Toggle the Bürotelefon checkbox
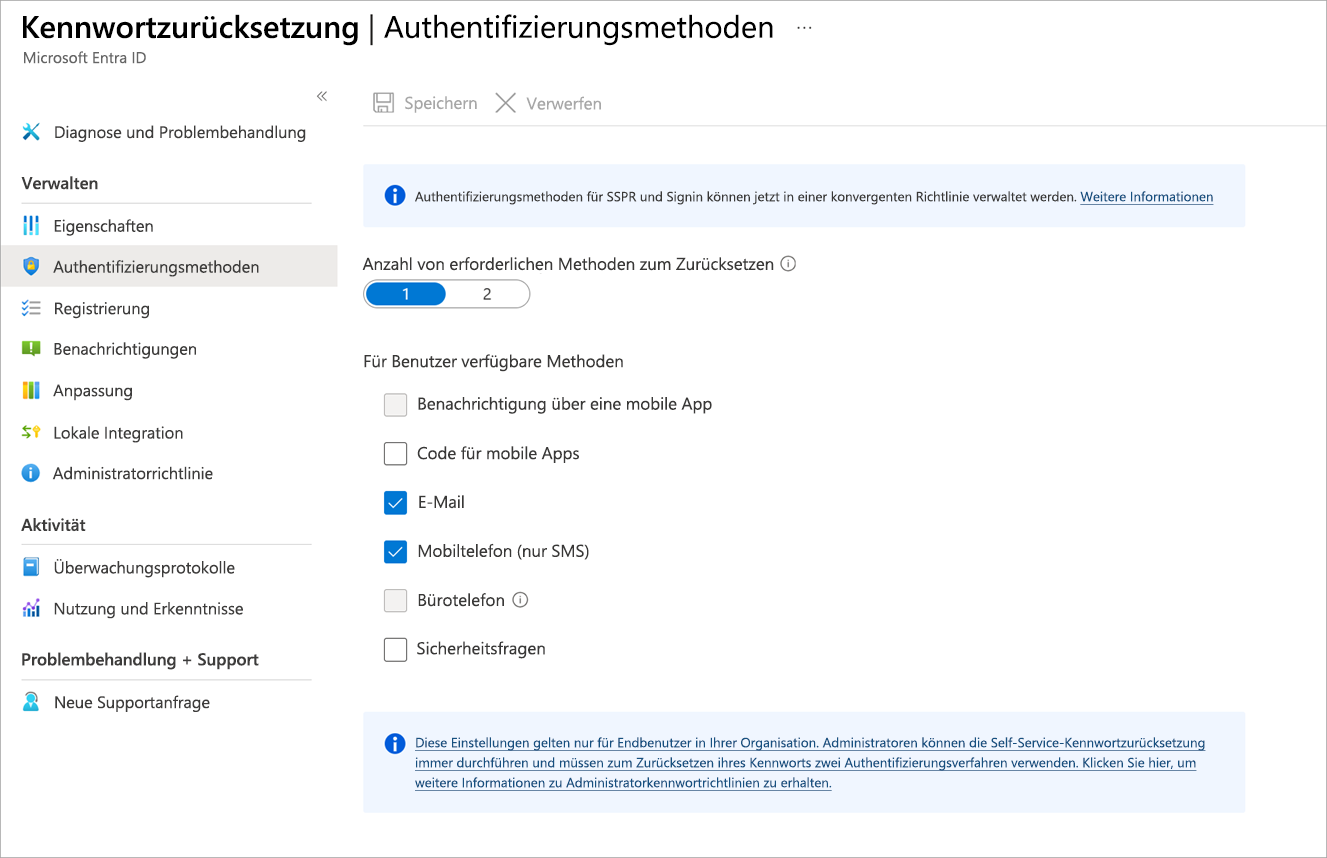Viewport: 1327px width, 858px height. [396, 600]
